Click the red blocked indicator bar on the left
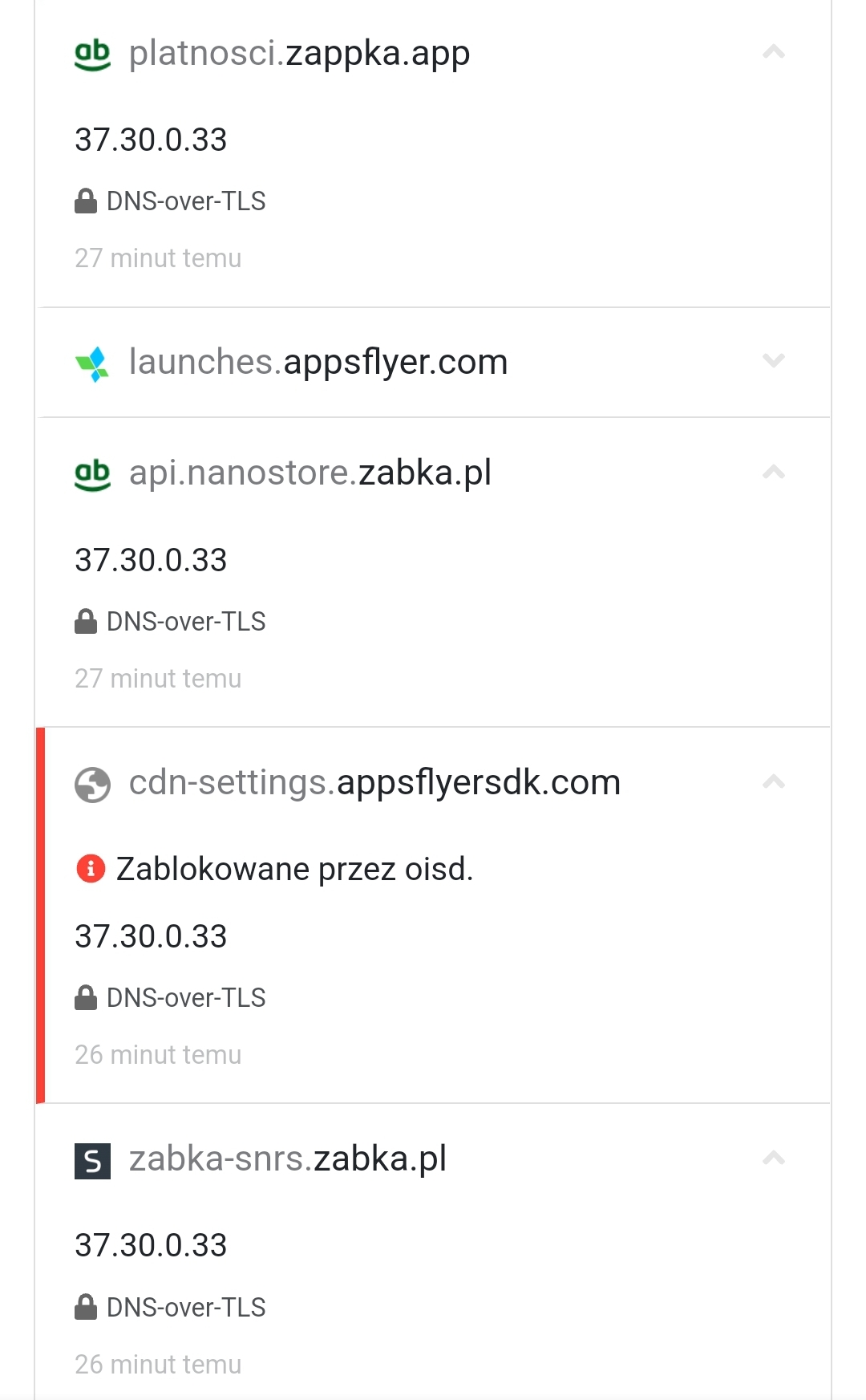 42,915
